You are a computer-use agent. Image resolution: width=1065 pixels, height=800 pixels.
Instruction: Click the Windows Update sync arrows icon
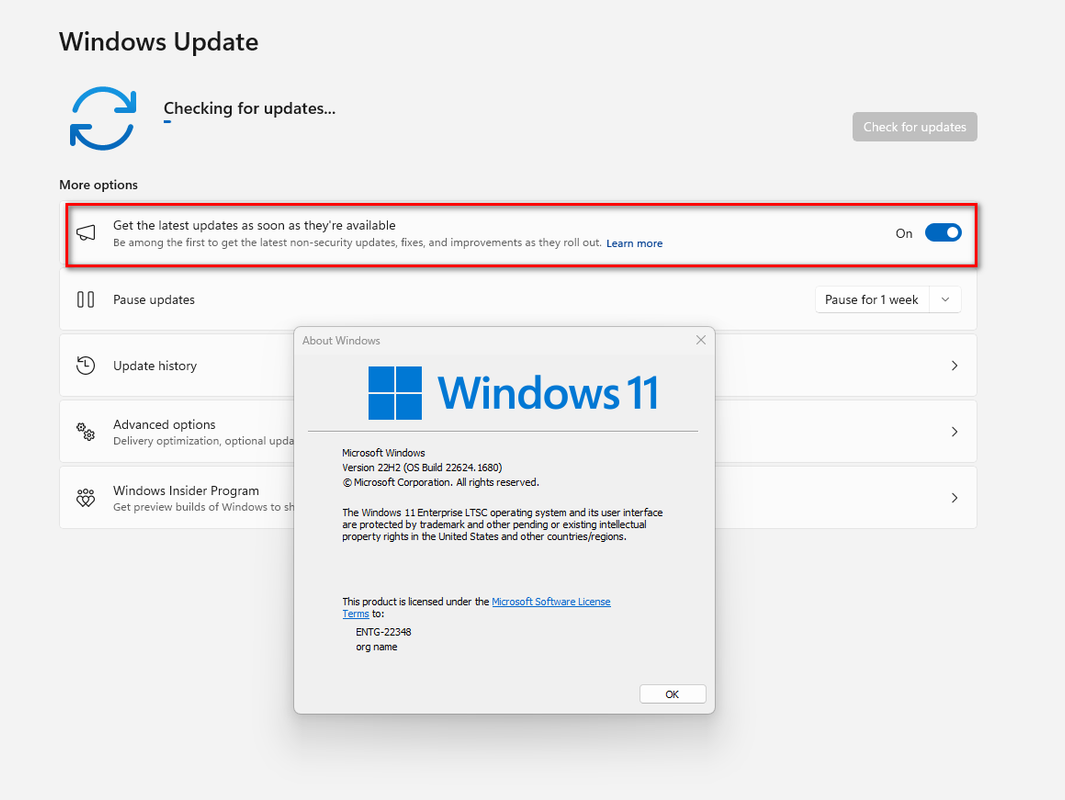[x=103, y=118]
